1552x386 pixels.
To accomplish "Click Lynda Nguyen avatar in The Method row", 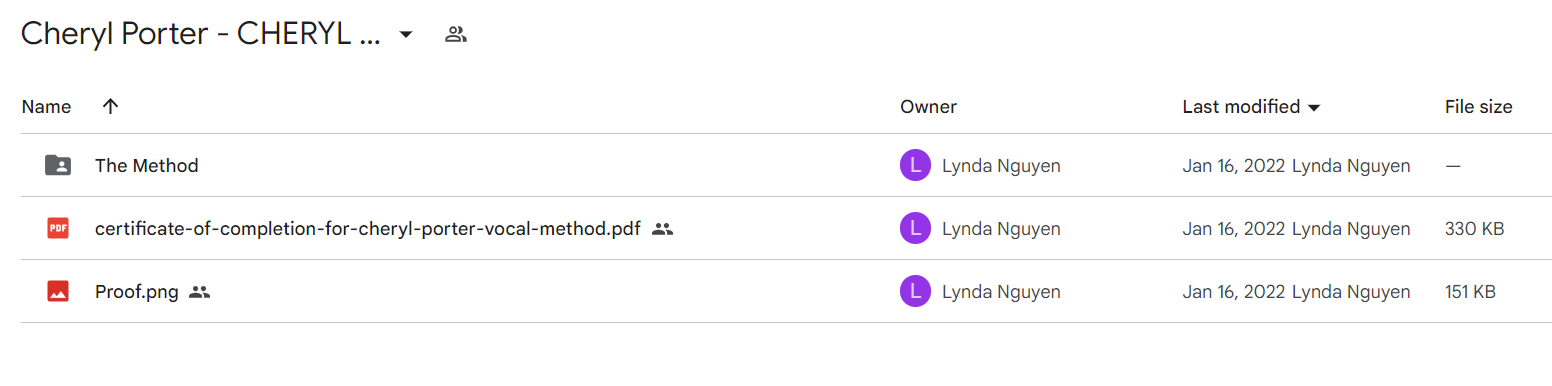I will tap(915, 166).
